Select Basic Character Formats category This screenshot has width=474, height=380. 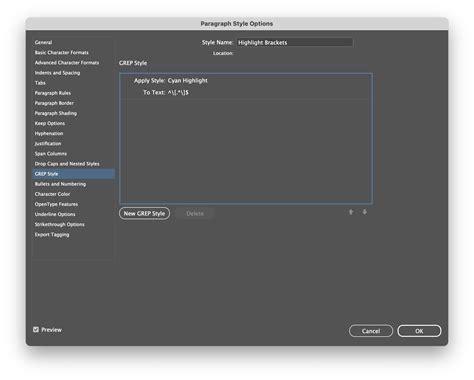coord(62,52)
